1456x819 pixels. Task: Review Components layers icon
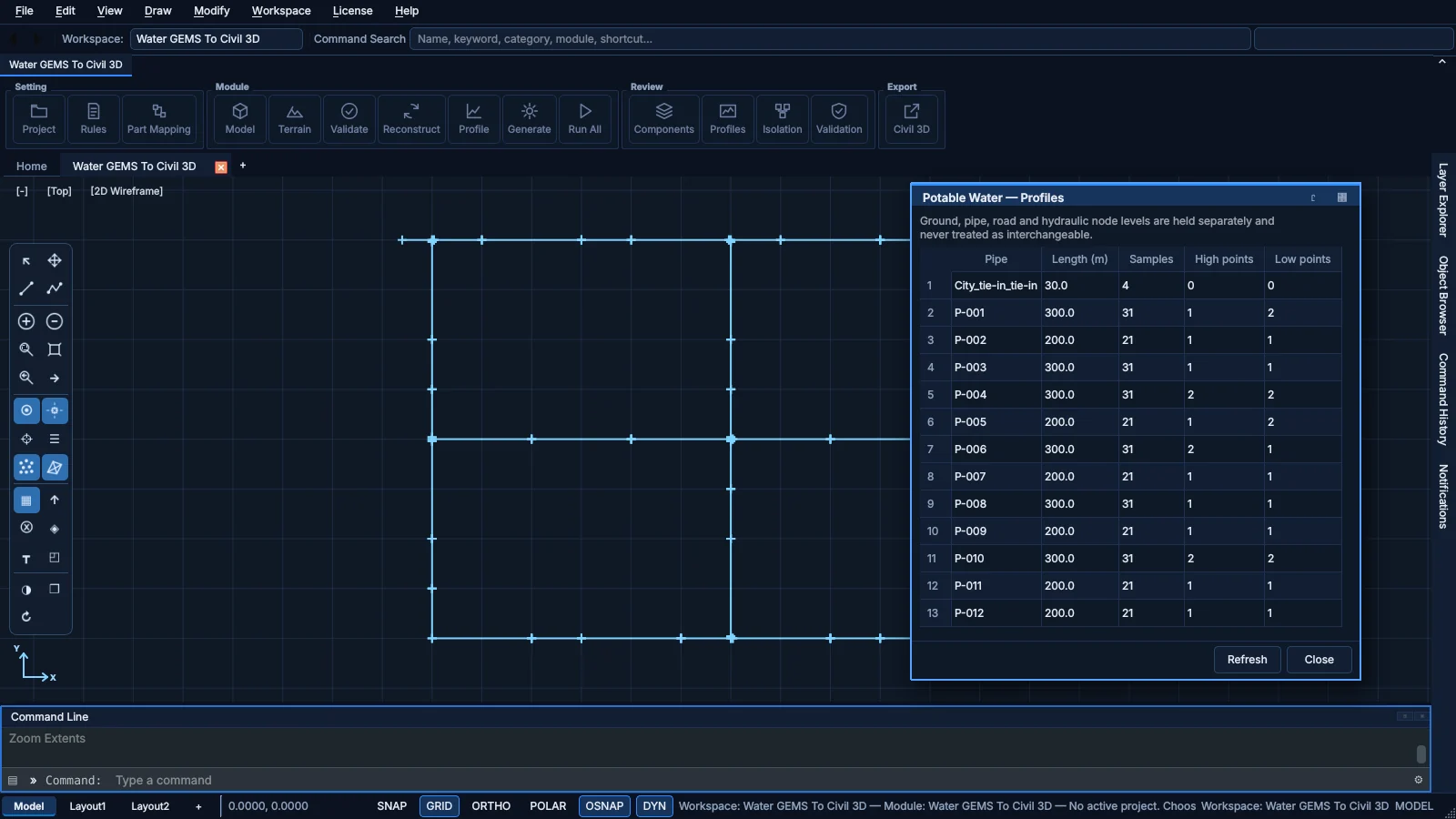[x=664, y=119]
